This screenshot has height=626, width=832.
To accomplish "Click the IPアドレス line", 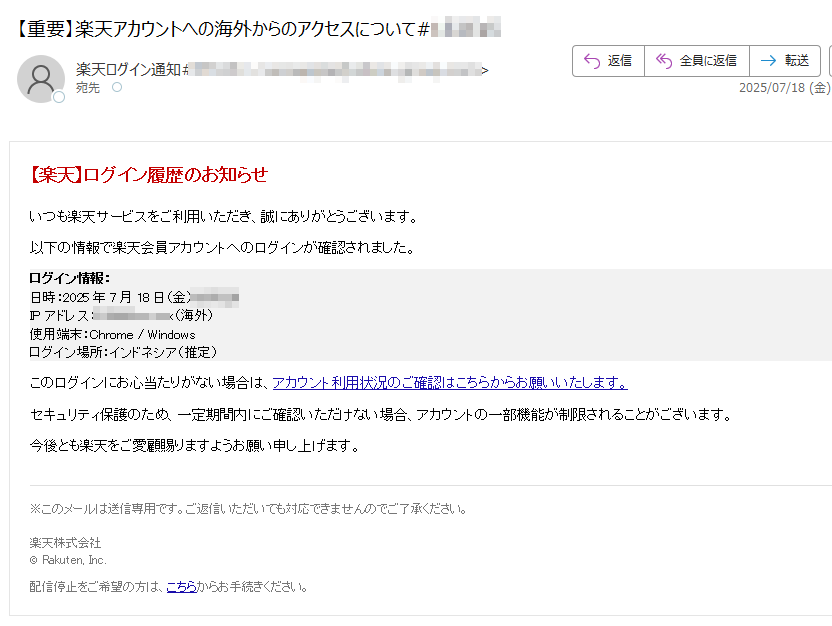I will (121, 316).
